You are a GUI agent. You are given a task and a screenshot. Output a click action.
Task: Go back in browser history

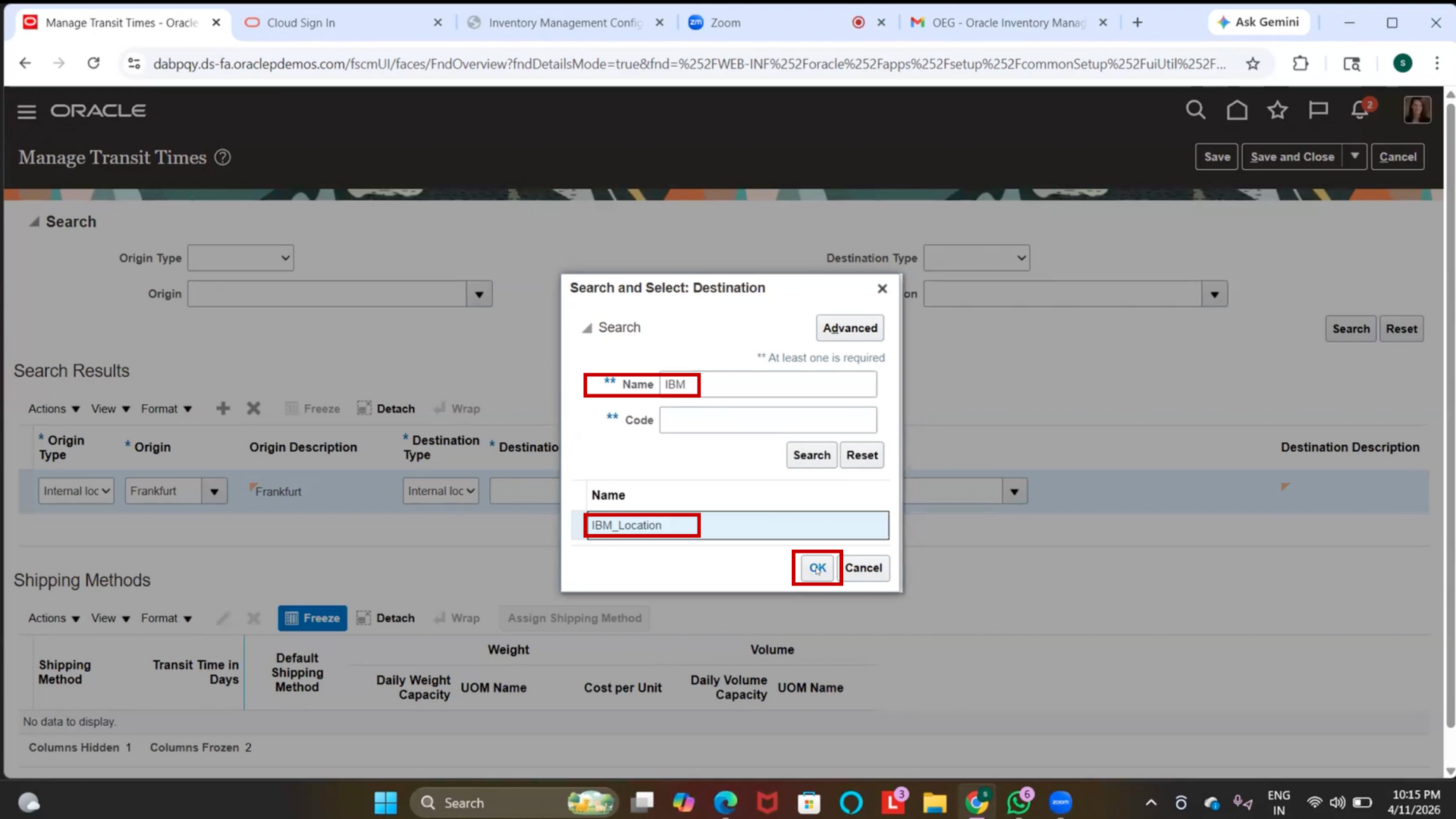(25, 64)
